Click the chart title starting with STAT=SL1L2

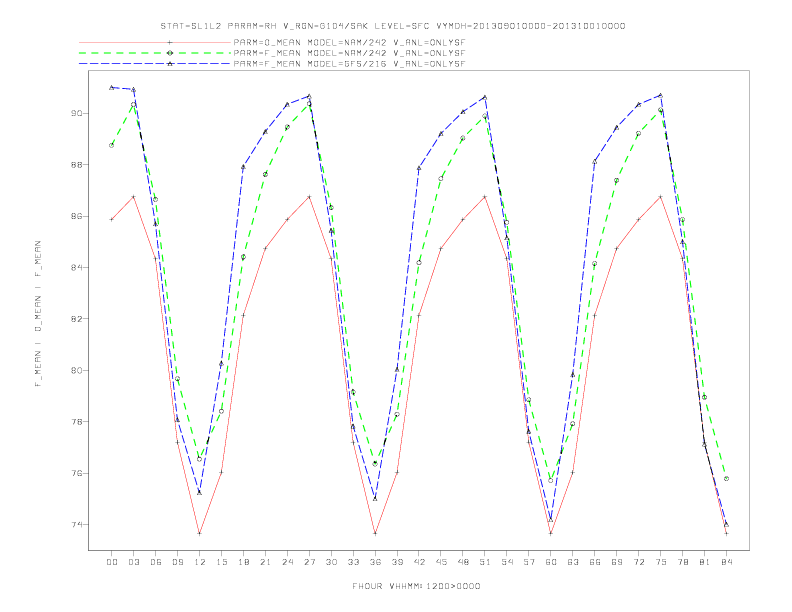[393, 26]
